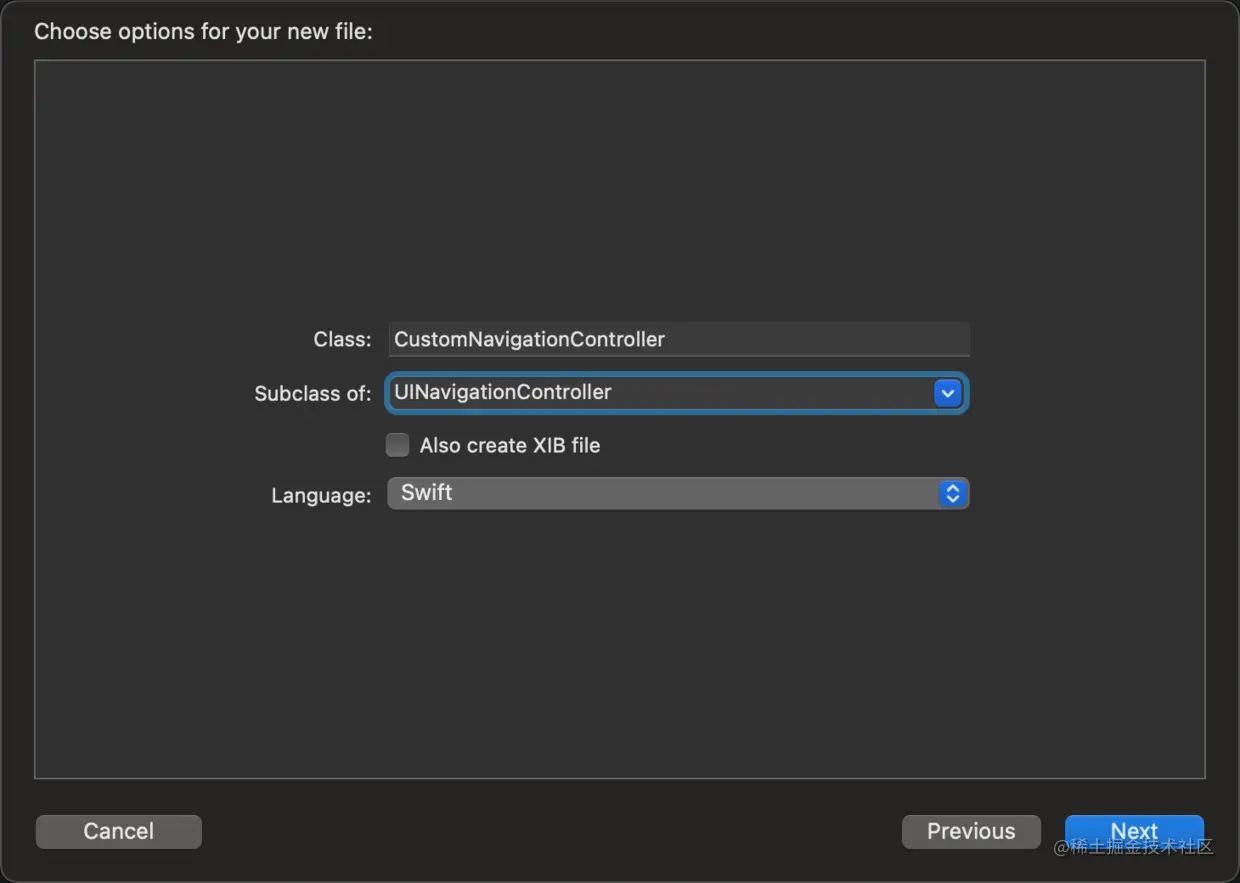Select the CustomNavigationController text
The width and height of the screenshot is (1240, 883).
pos(529,339)
